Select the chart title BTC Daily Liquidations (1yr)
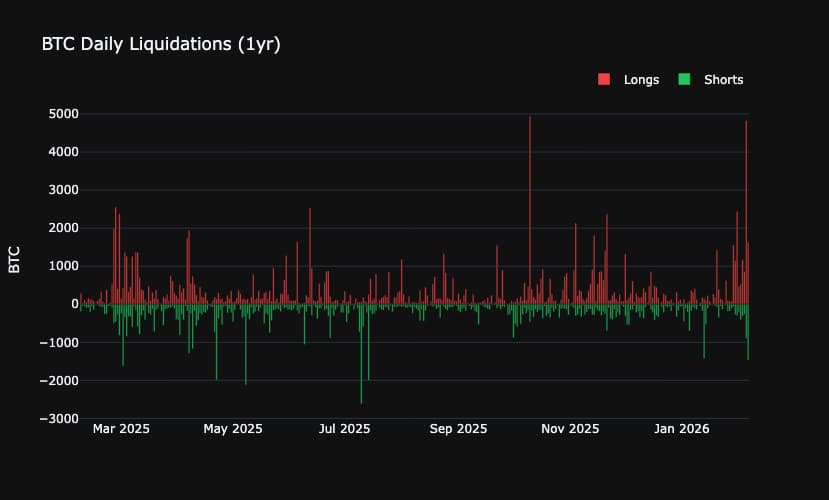 pos(160,45)
